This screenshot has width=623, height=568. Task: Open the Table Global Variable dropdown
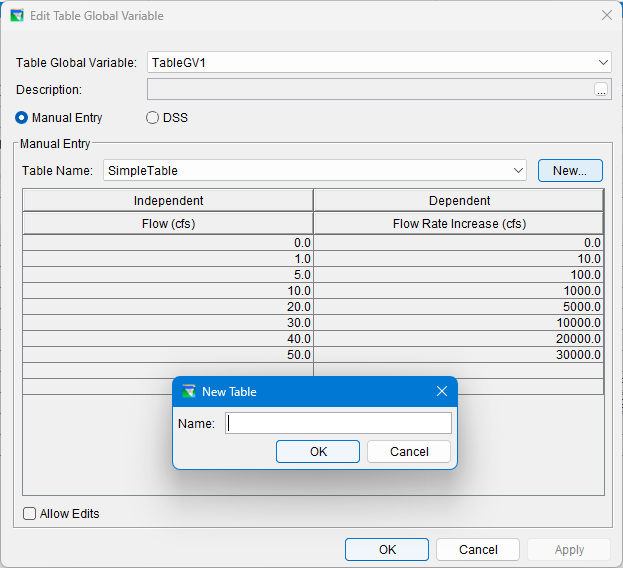(x=603, y=63)
